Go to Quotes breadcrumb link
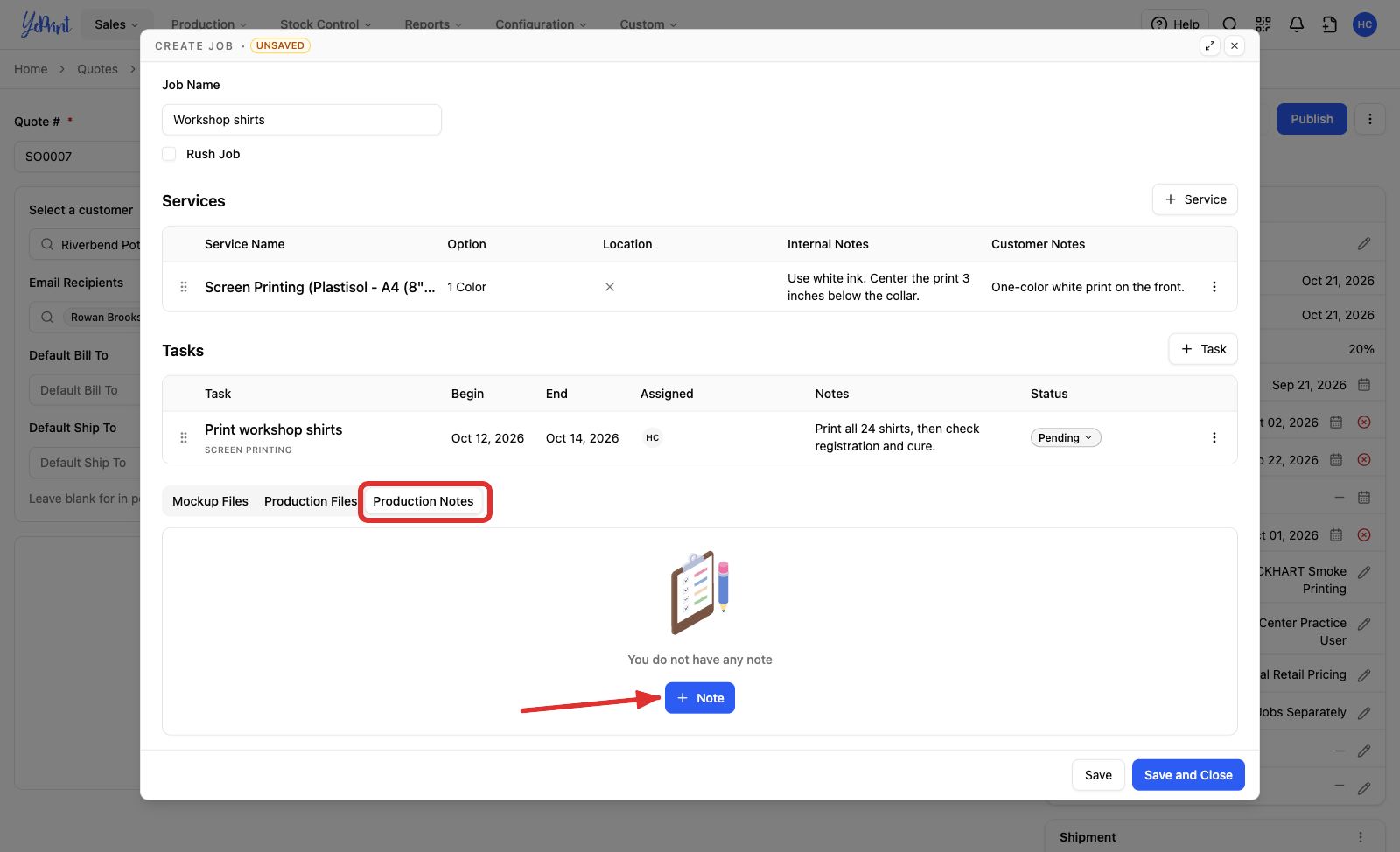 (x=97, y=69)
